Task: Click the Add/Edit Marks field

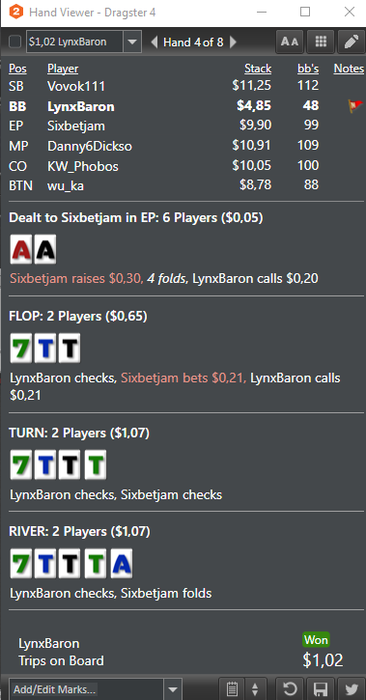Action: click(86, 689)
